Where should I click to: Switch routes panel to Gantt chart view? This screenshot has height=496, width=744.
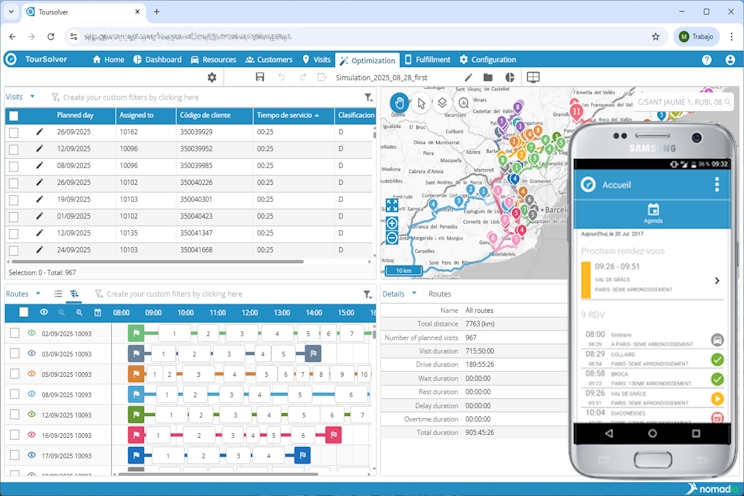pos(75,294)
